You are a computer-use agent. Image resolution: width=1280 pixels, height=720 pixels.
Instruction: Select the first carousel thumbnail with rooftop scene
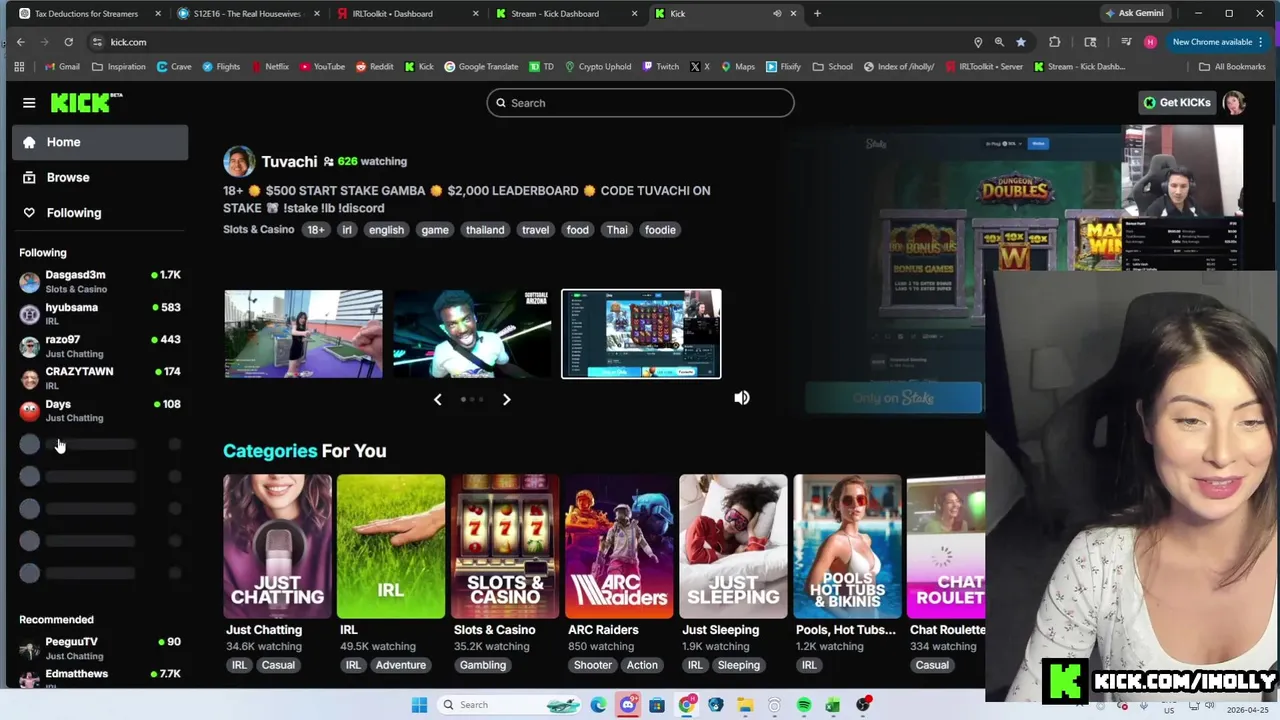point(303,334)
